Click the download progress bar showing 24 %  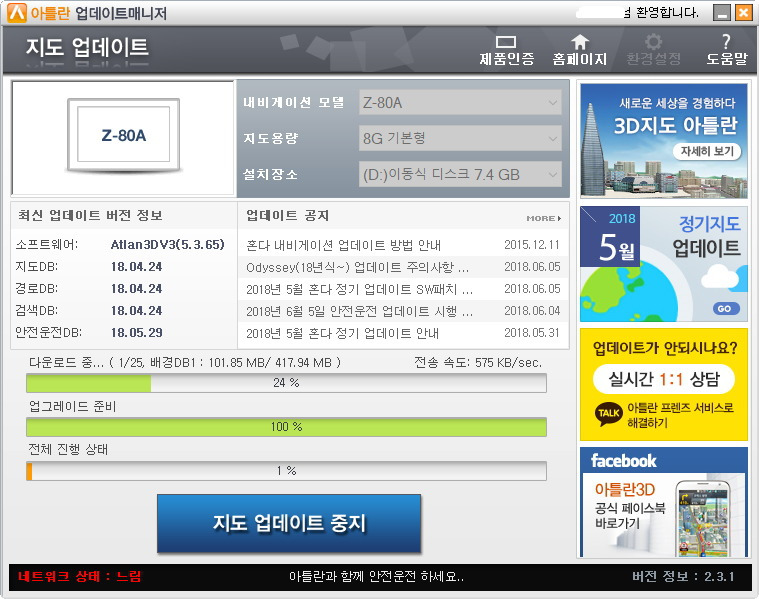coord(286,383)
